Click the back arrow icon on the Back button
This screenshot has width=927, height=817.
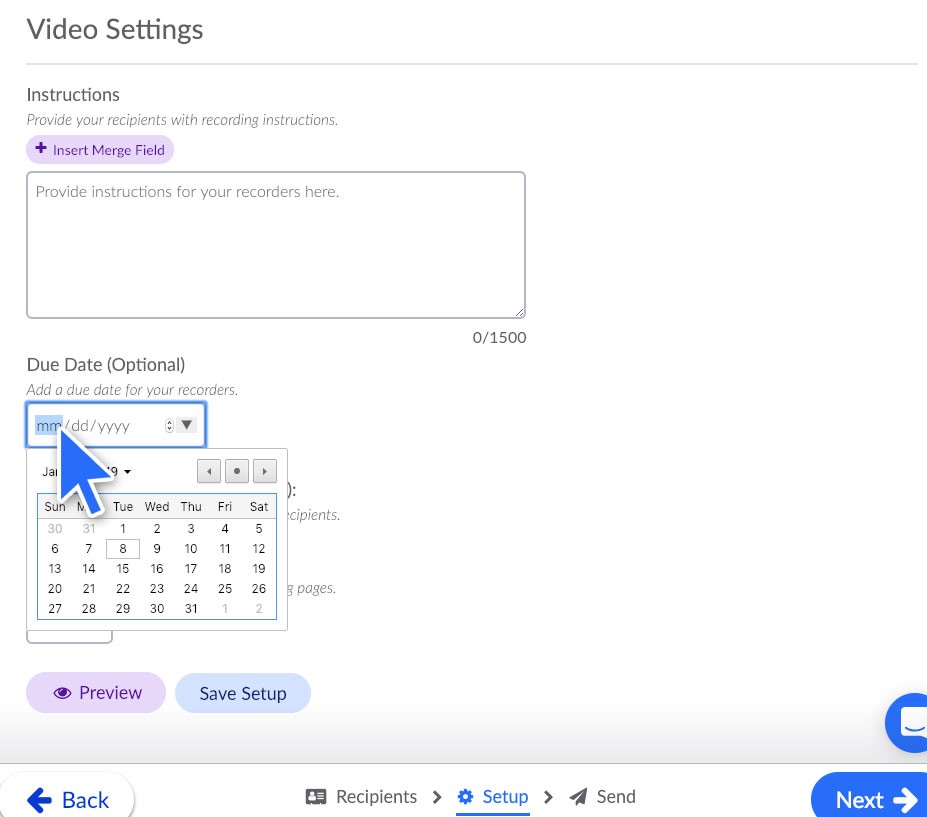(x=40, y=800)
